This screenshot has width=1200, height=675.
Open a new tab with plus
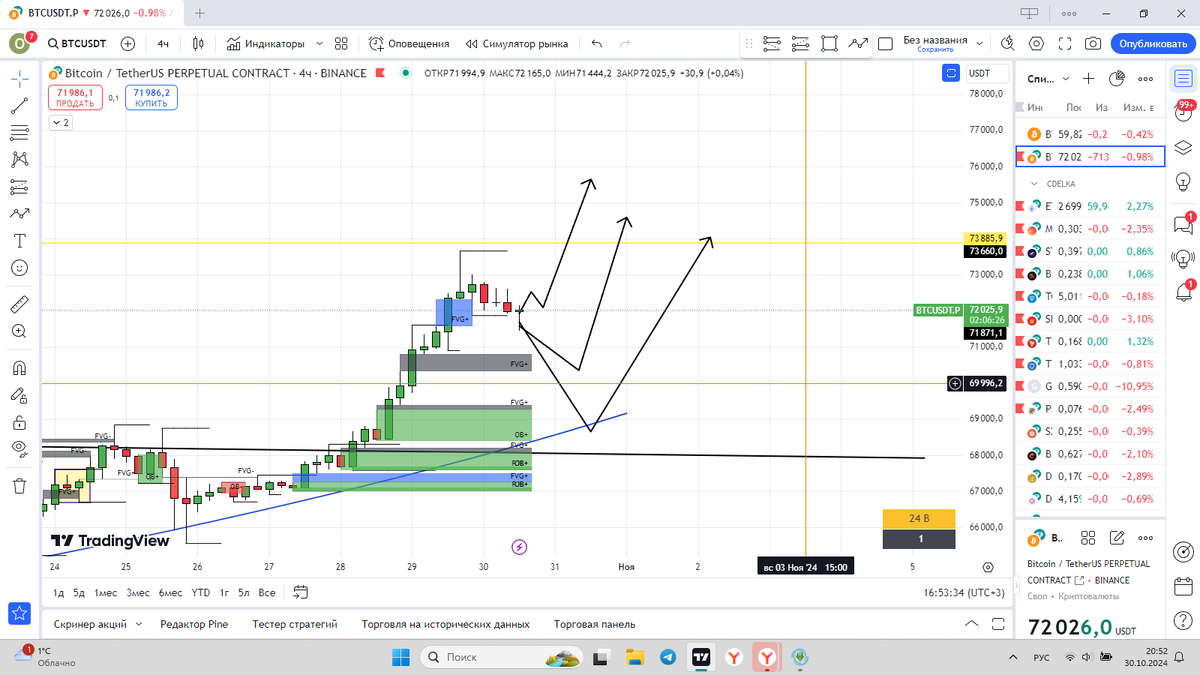[x=200, y=14]
